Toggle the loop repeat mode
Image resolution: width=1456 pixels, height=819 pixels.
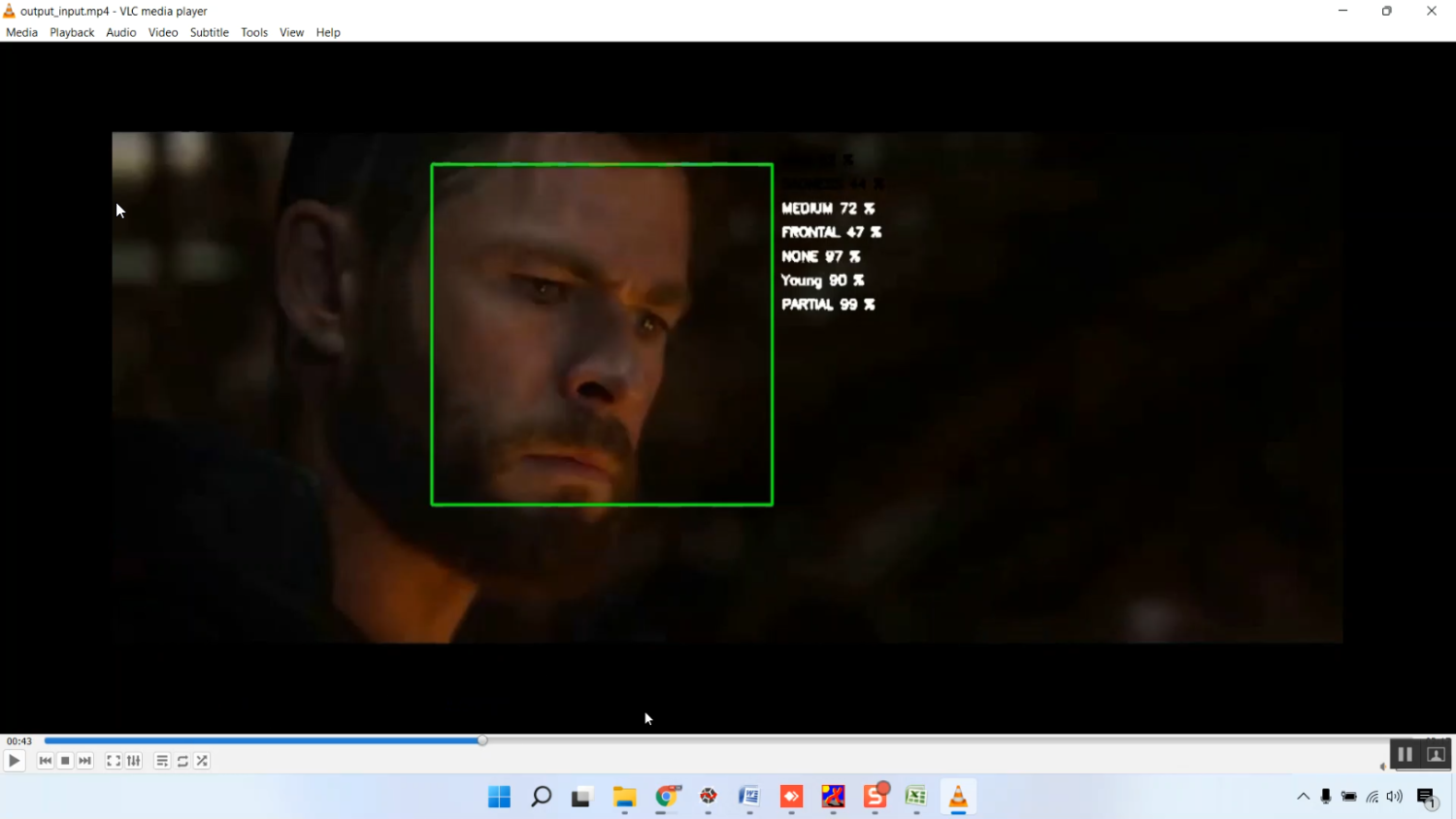coord(182,762)
